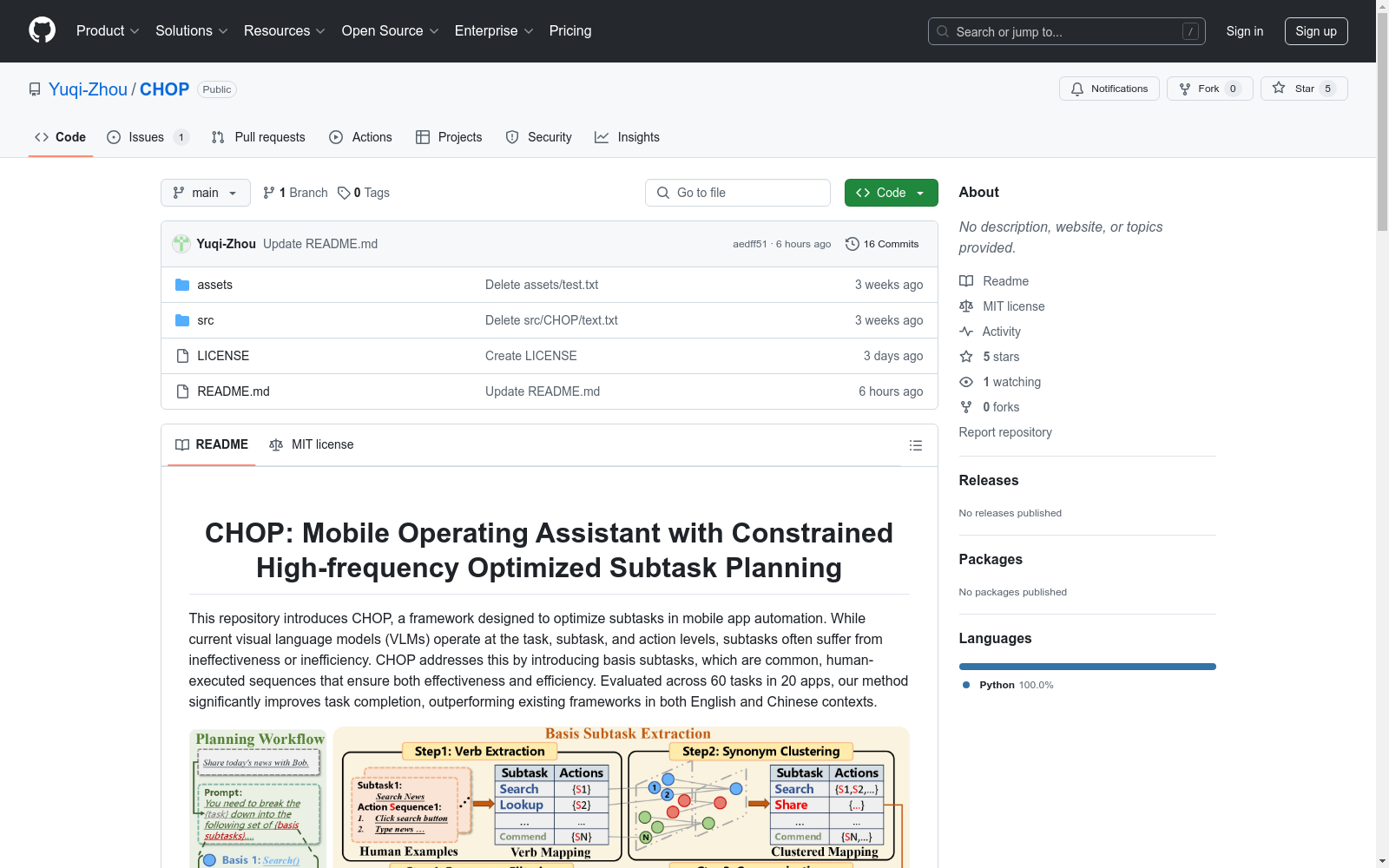Click the CHOP framework diagram image
The image size is (1389, 868).
pyautogui.click(x=550, y=797)
